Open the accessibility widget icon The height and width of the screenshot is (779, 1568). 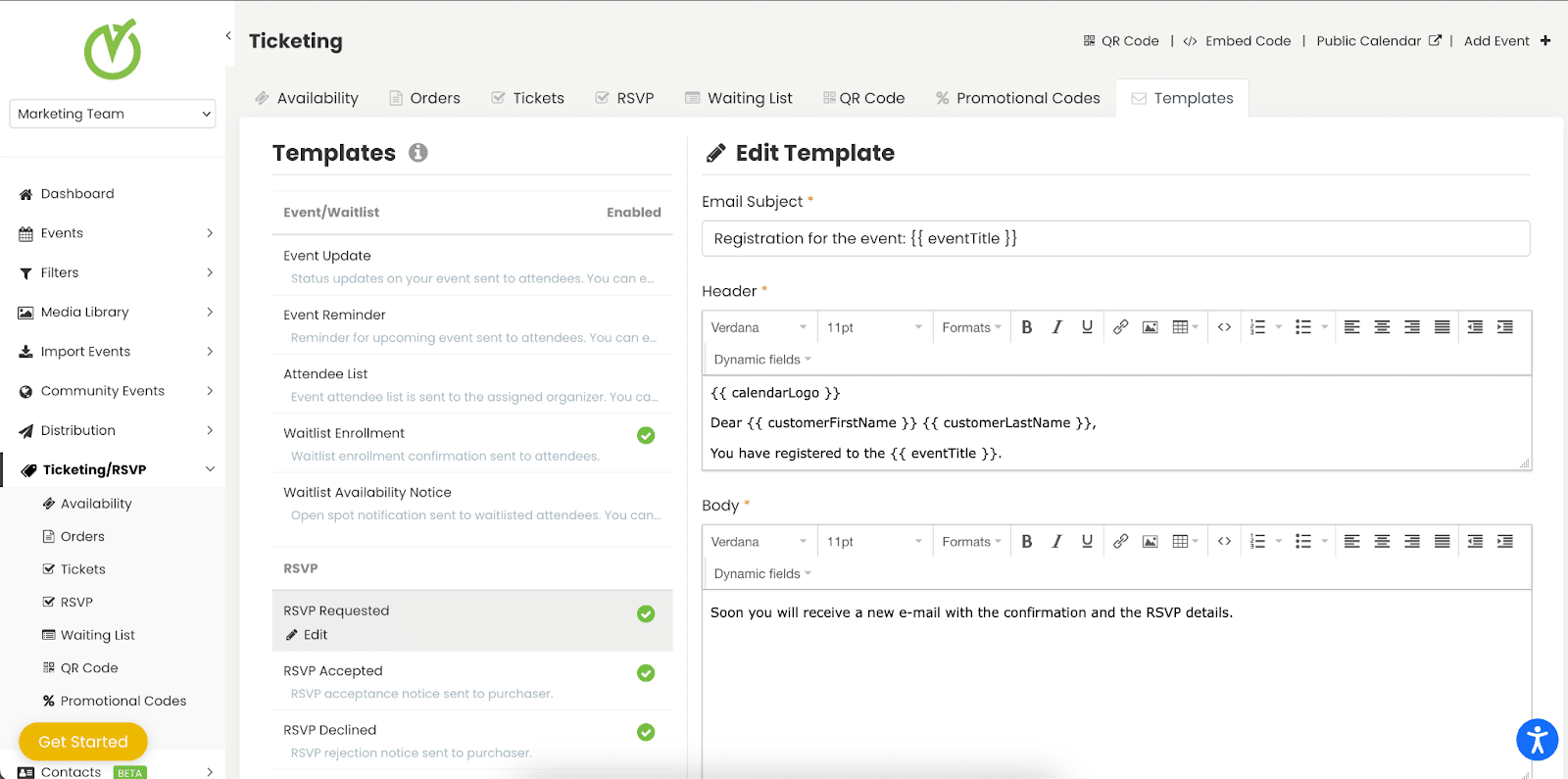(1537, 740)
